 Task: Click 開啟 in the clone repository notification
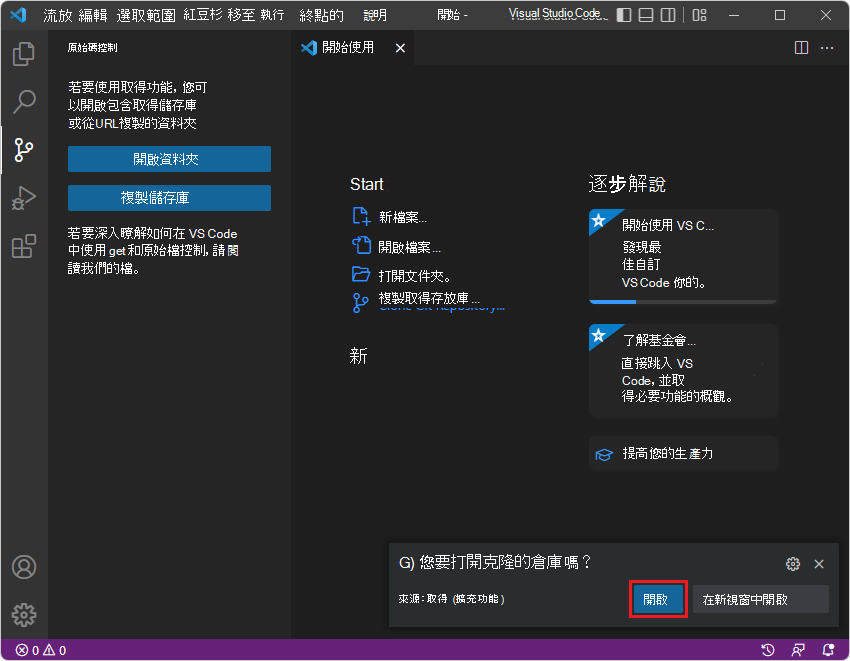658,599
